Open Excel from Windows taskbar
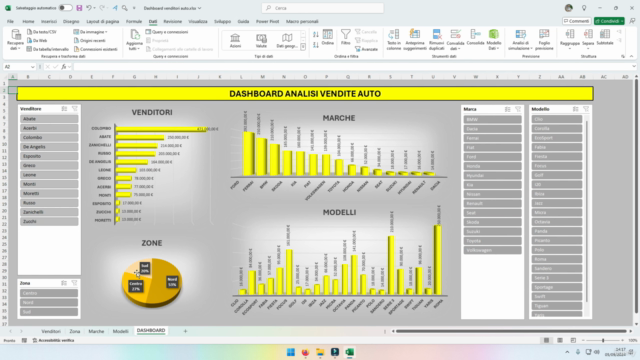The height and width of the screenshot is (360, 640). pos(350,352)
